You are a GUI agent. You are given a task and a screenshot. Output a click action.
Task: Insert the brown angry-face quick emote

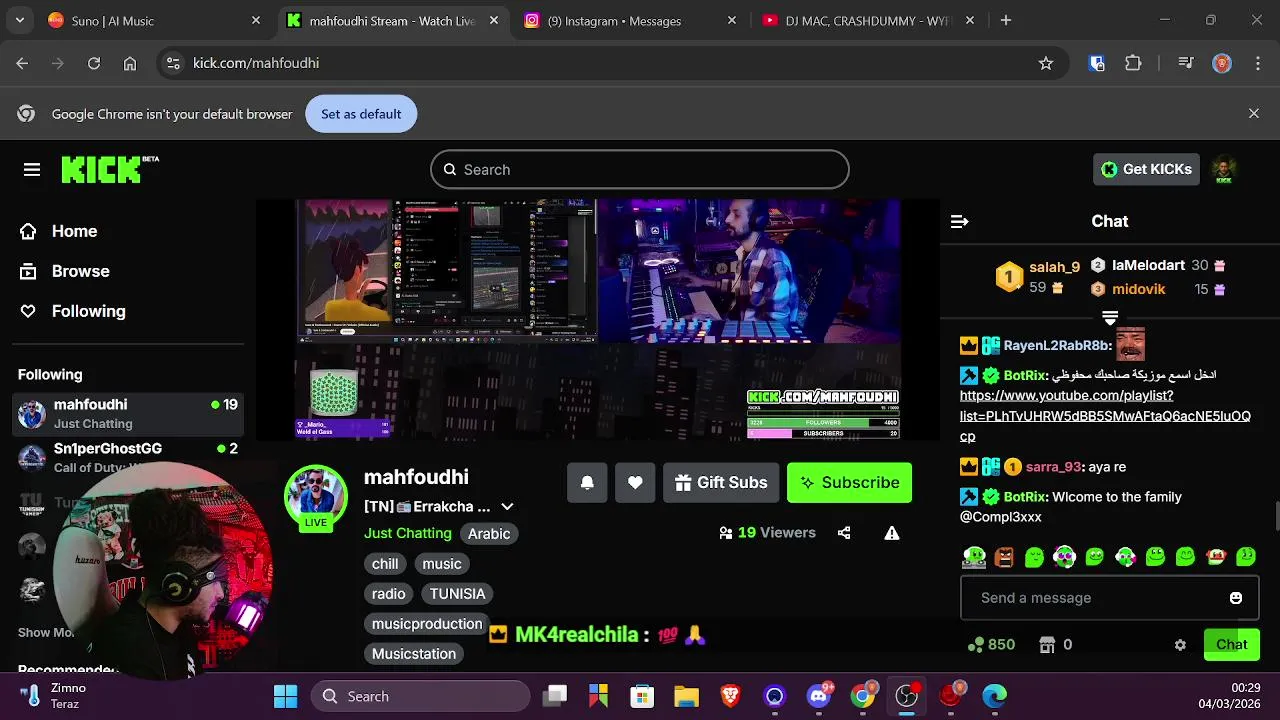click(1004, 557)
